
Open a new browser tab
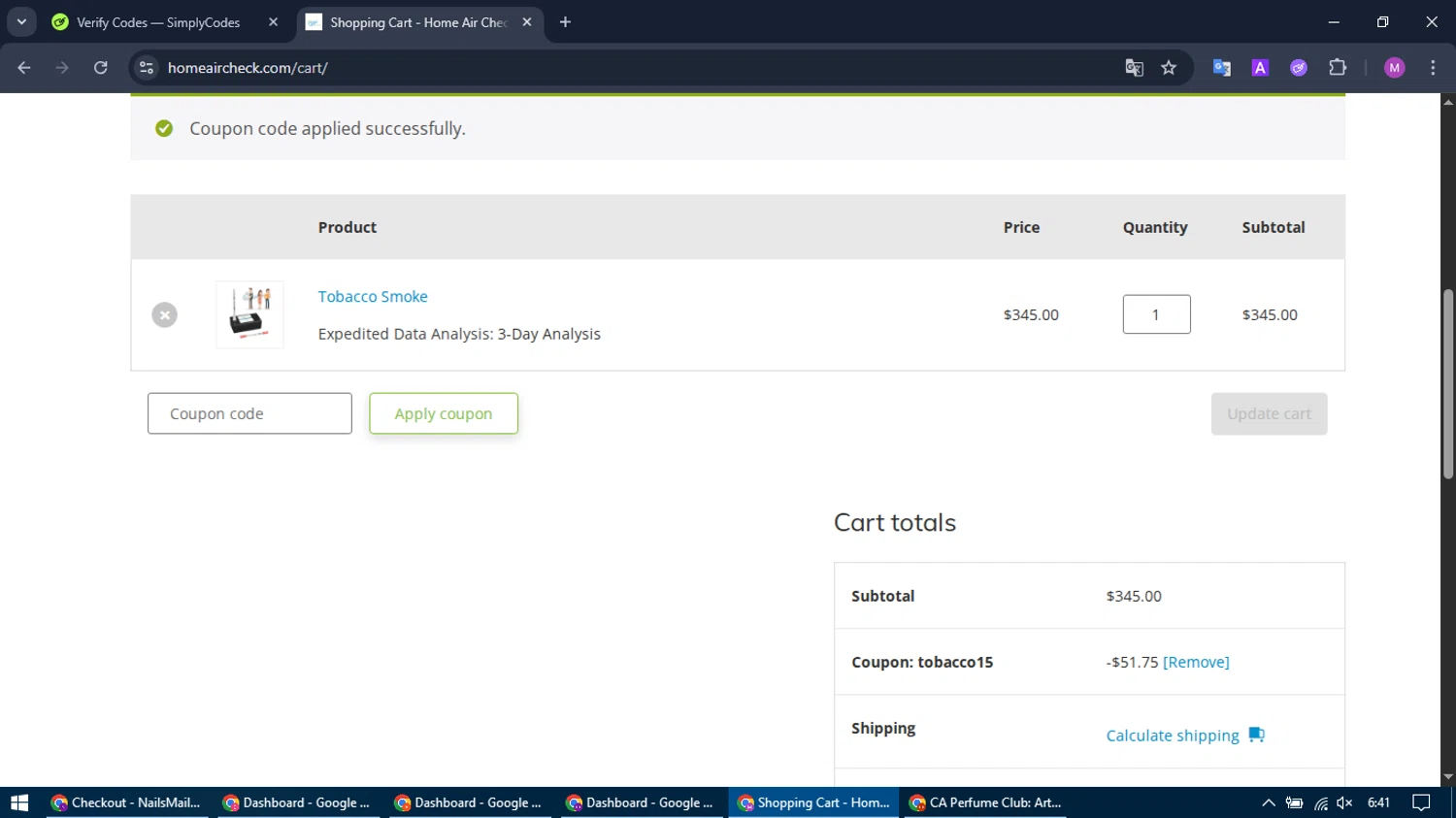(x=565, y=22)
